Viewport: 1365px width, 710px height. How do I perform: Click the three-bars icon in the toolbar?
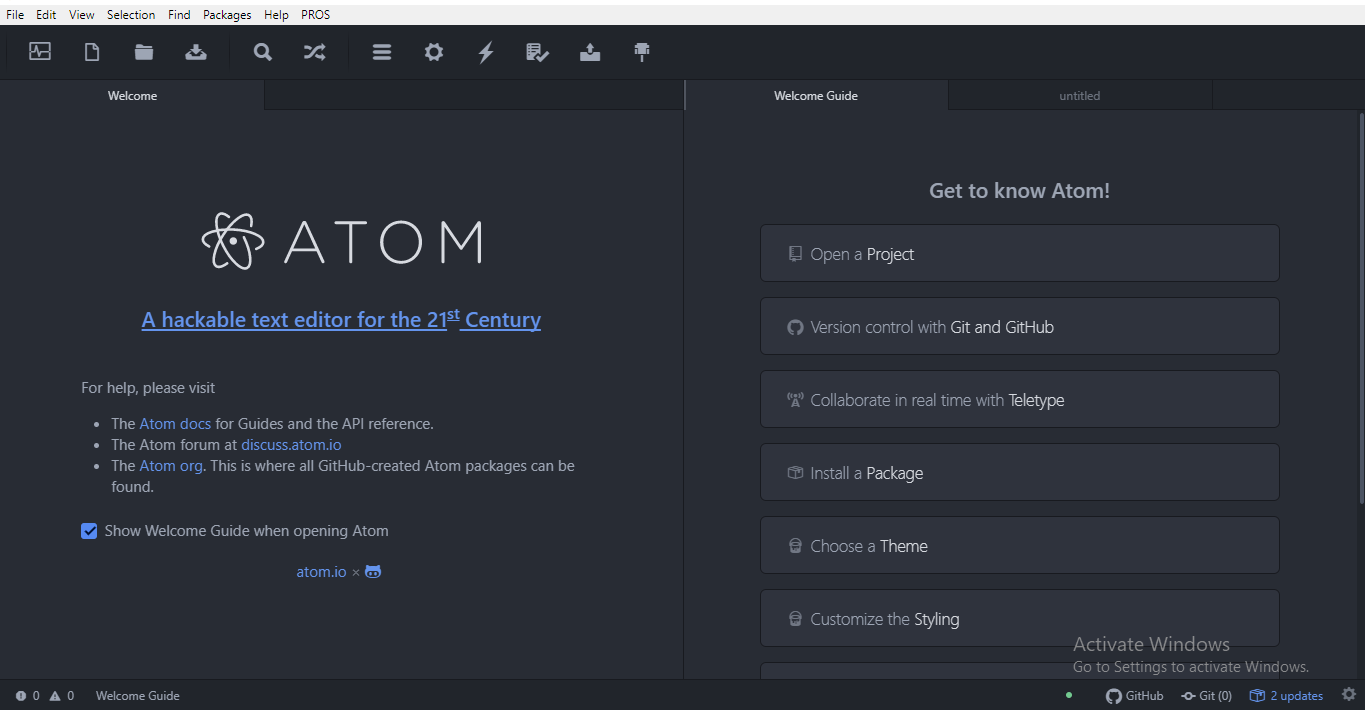[382, 52]
